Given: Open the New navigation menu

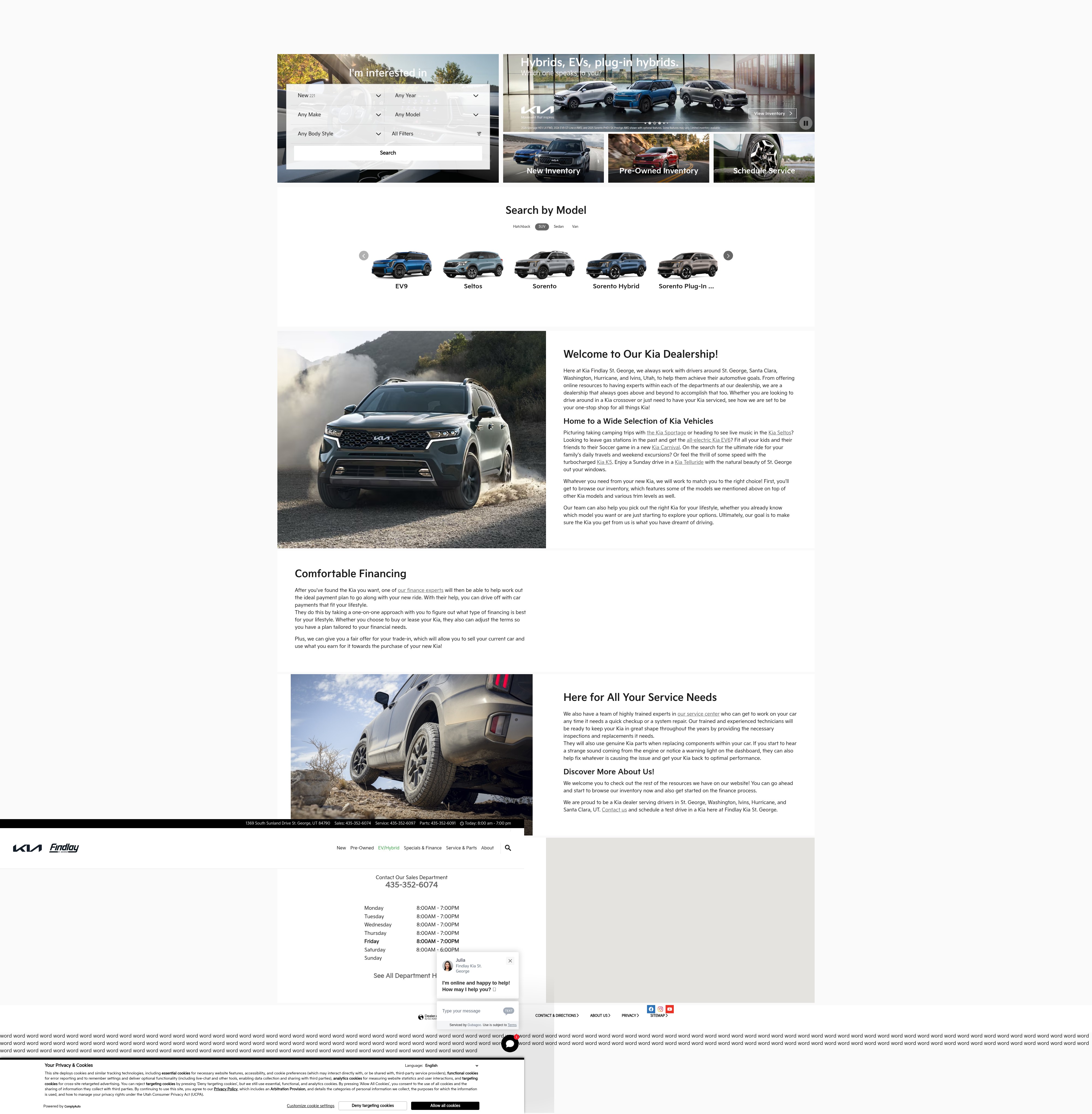Looking at the screenshot, I should pos(341,848).
